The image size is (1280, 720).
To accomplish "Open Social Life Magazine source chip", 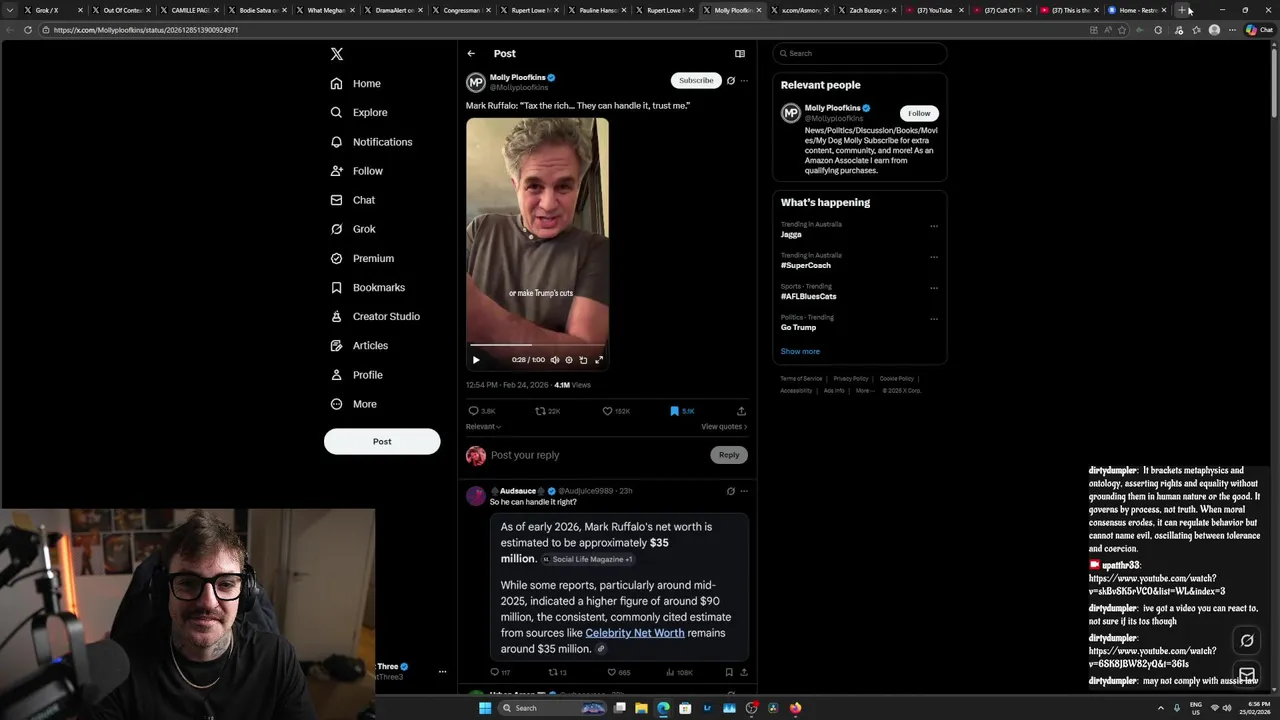I will point(587,559).
